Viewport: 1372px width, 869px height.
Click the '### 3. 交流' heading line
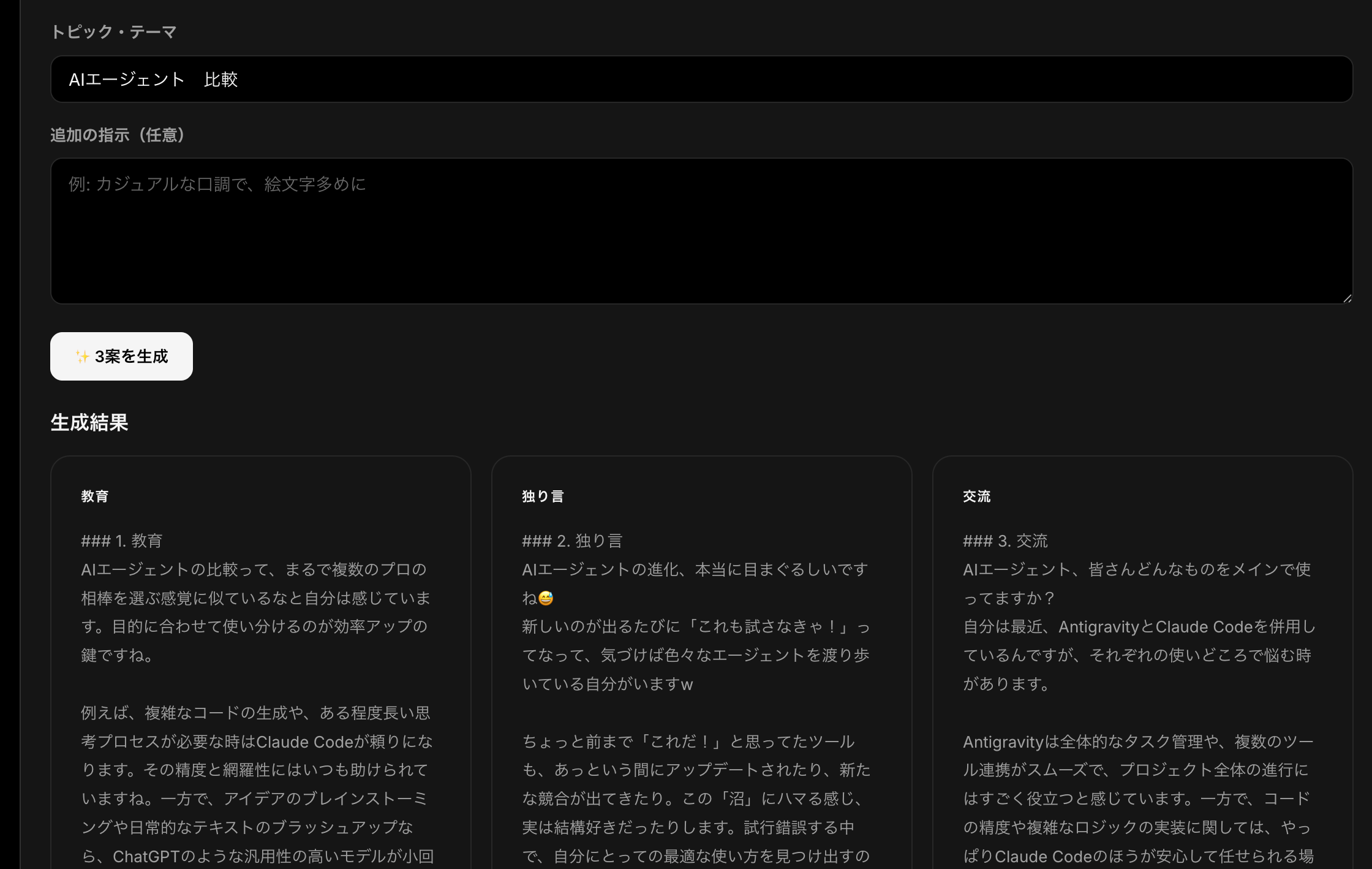coord(1005,541)
